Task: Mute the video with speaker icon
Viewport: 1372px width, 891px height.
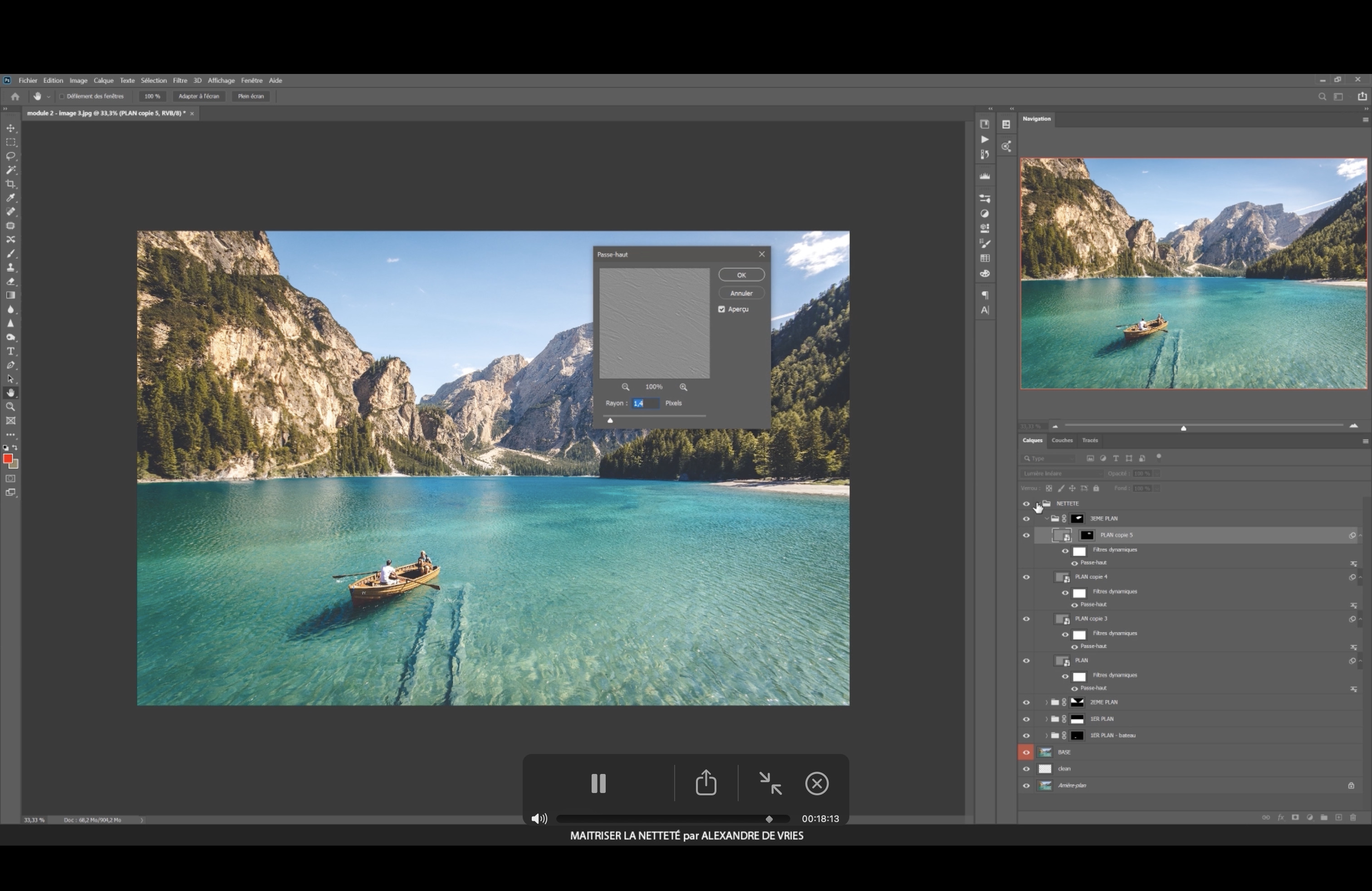Action: [x=539, y=818]
